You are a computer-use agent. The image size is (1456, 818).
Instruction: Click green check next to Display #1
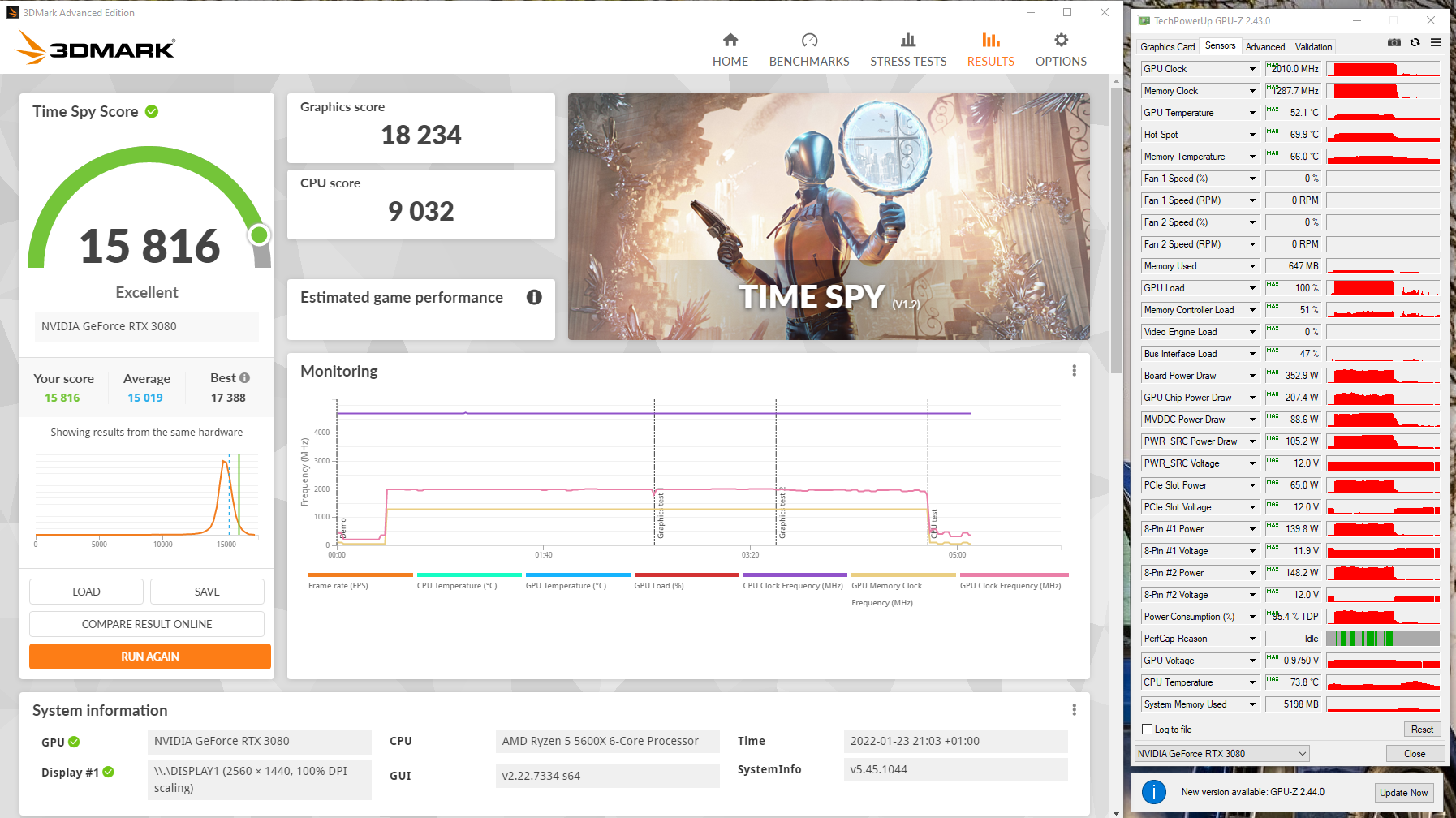click(x=109, y=772)
